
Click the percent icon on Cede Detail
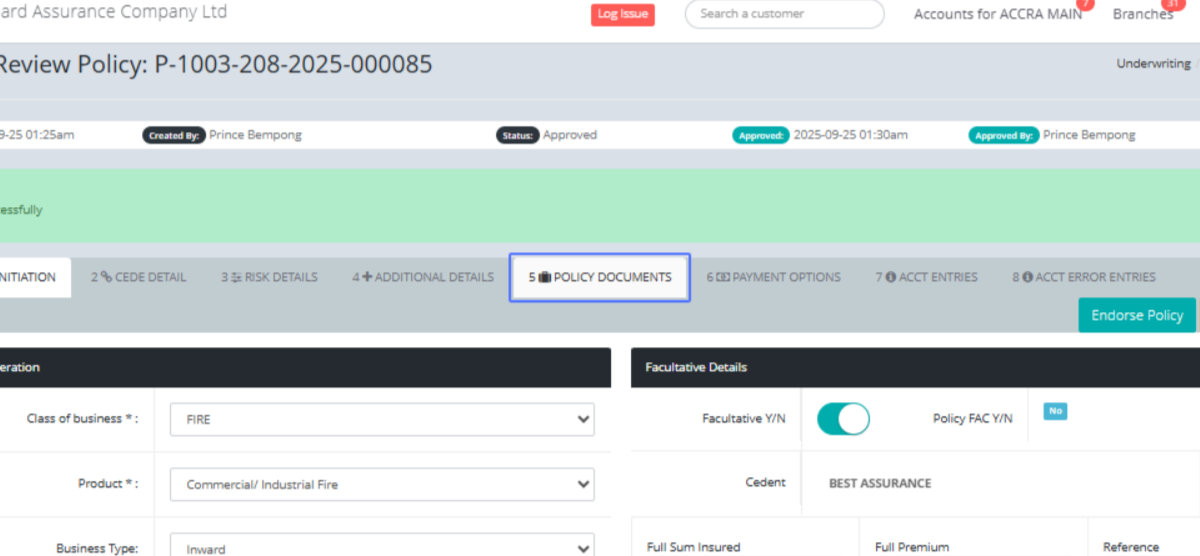coord(106,277)
